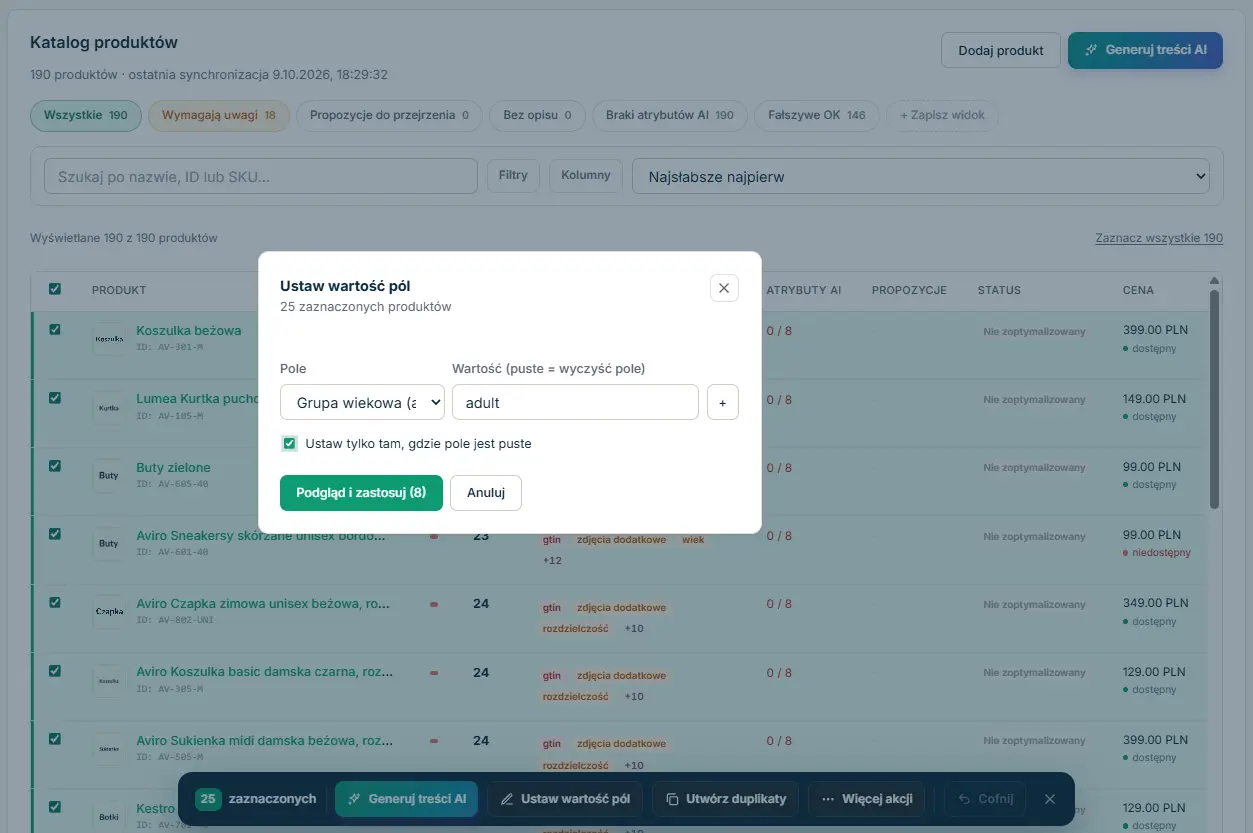Switch to Fałszywe OK 146 tab
Viewport: 1253px width, 833px height.
[817, 116]
